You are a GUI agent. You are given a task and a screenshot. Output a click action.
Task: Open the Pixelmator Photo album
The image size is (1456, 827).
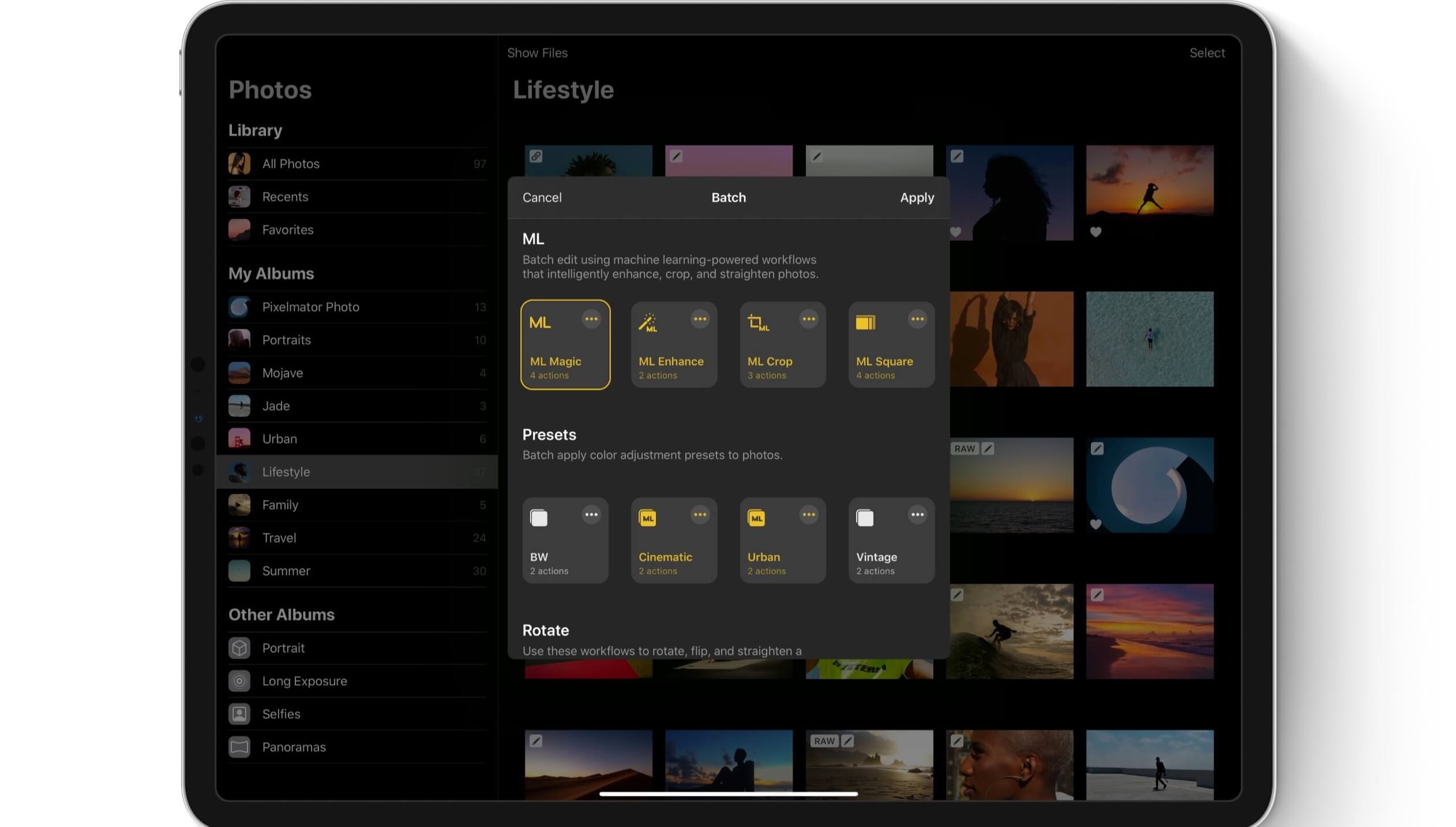tap(357, 307)
